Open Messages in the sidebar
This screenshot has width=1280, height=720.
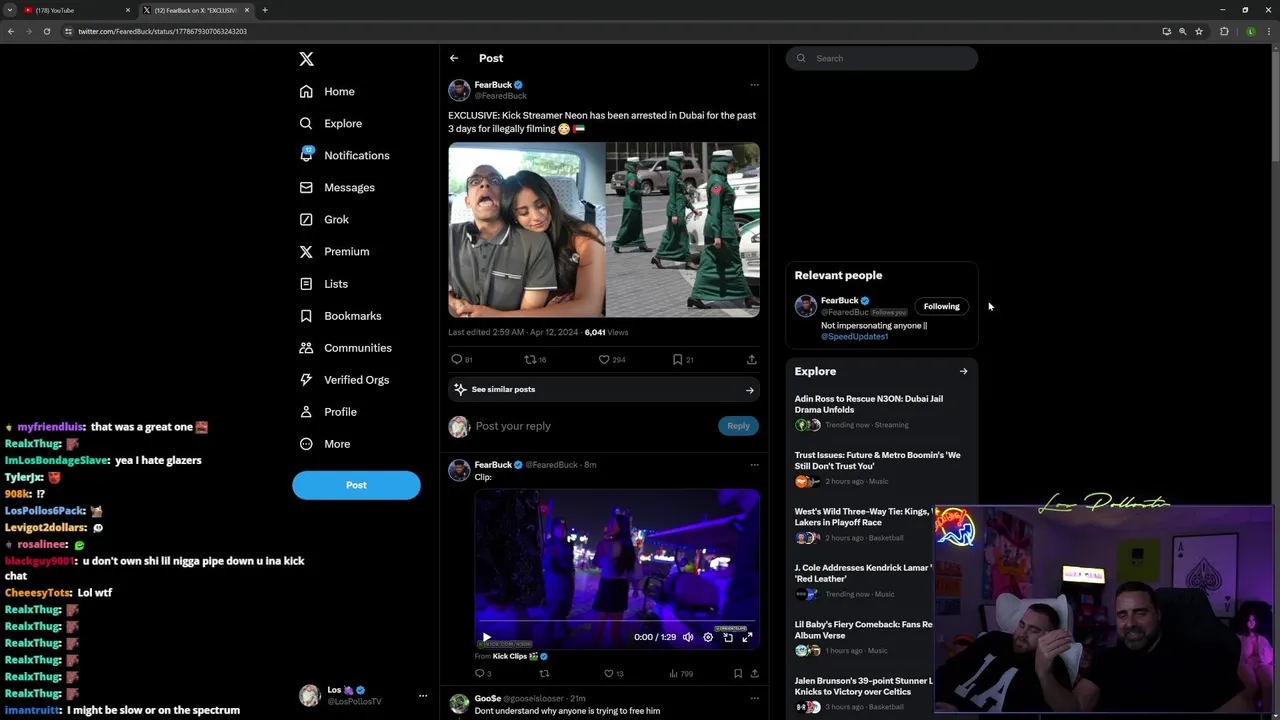[x=337, y=187]
